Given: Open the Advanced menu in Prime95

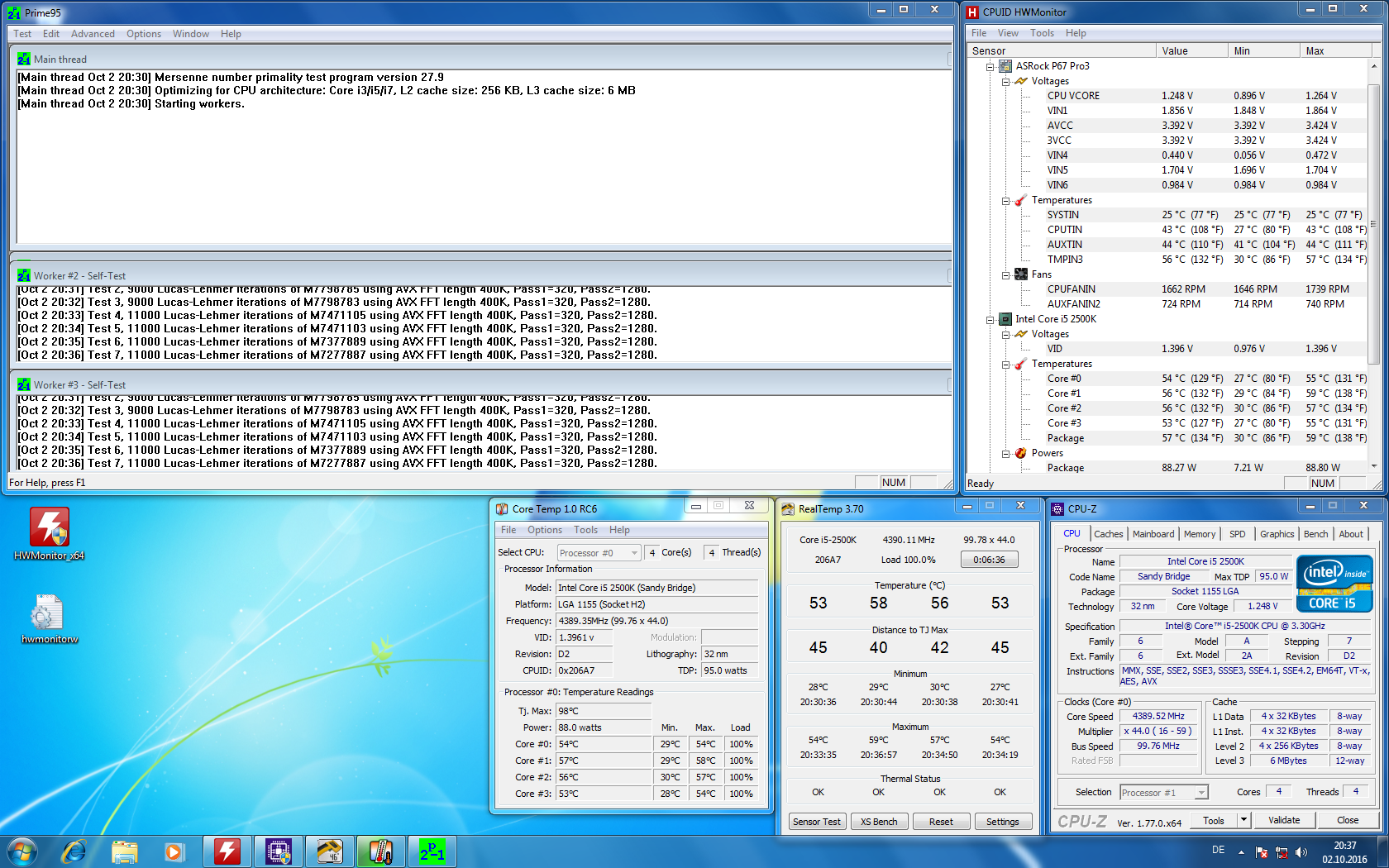Looking at the screenshot, I should tap(93, 34).
